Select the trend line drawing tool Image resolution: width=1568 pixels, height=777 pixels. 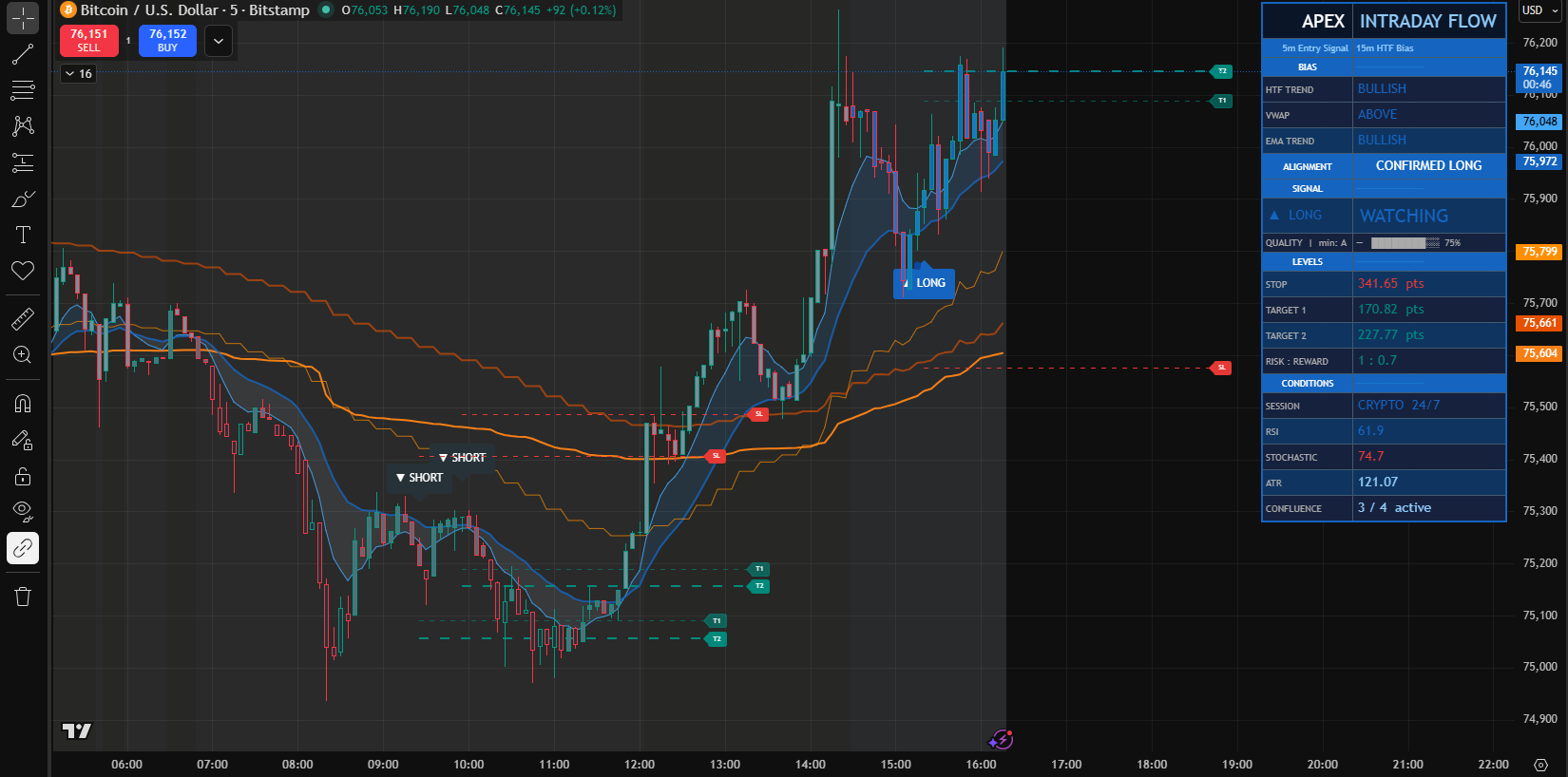23,54
